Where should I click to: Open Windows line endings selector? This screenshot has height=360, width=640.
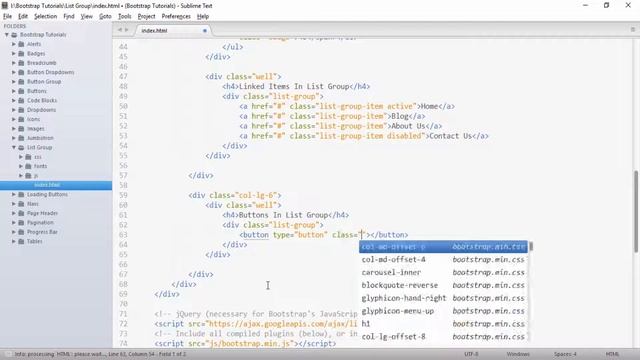pos(518,354)
